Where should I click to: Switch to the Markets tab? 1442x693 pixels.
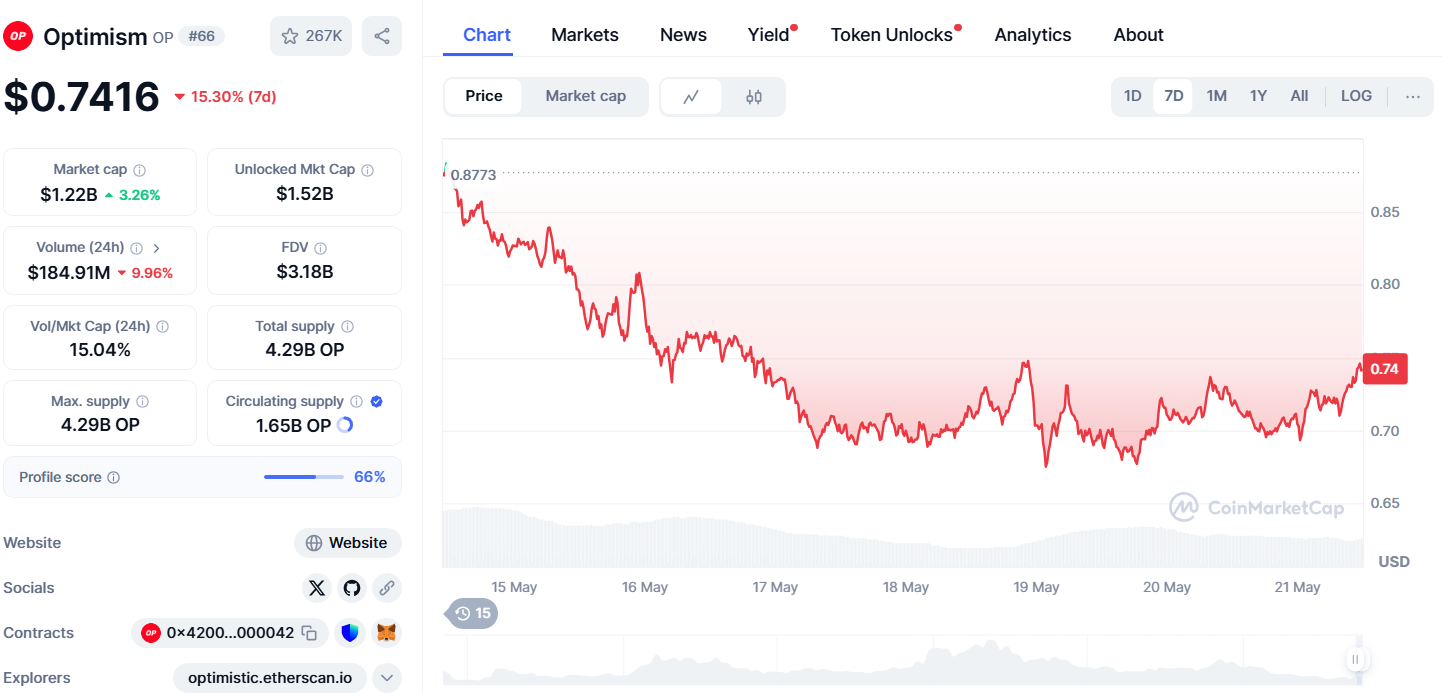tap(585, 35)
